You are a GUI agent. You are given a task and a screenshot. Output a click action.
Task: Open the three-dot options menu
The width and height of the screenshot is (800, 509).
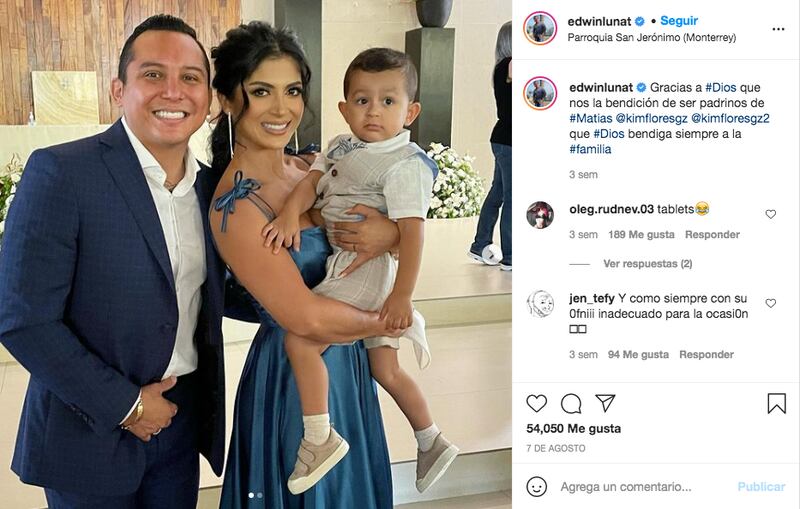click(778, 29)
